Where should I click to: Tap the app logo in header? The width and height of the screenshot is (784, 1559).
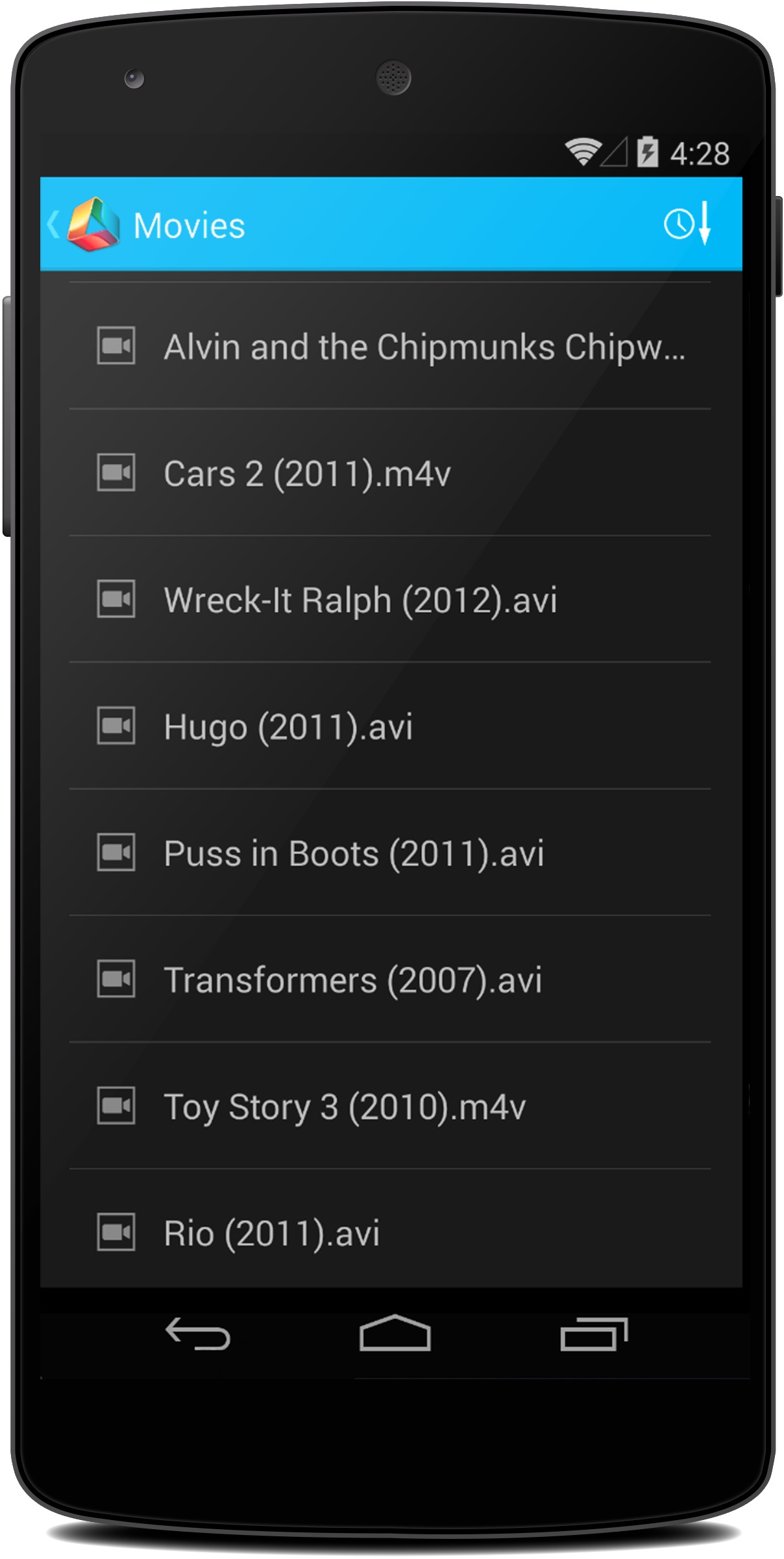click(94, 225)
